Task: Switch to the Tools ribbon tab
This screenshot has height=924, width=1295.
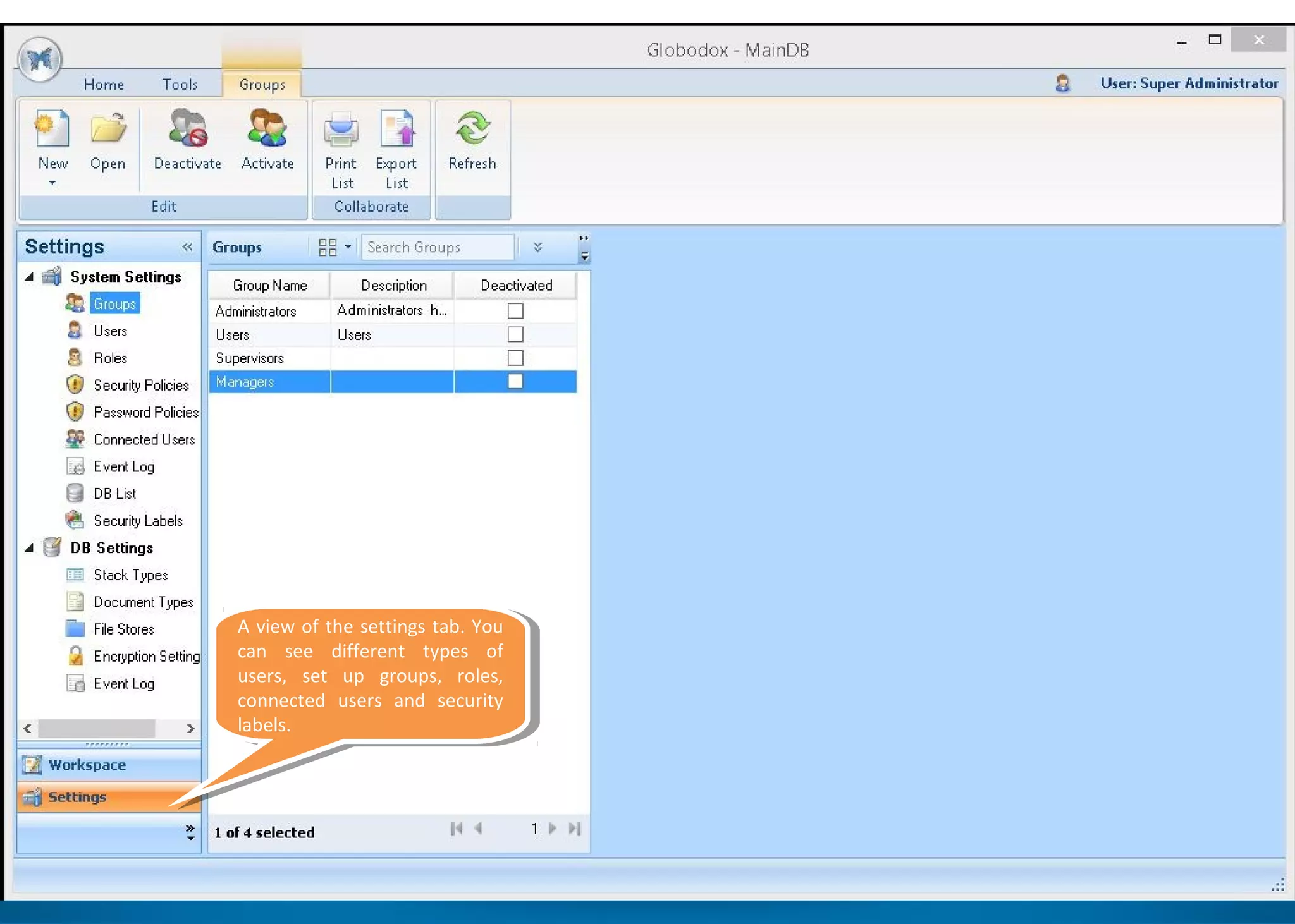Action: [180, 85]
